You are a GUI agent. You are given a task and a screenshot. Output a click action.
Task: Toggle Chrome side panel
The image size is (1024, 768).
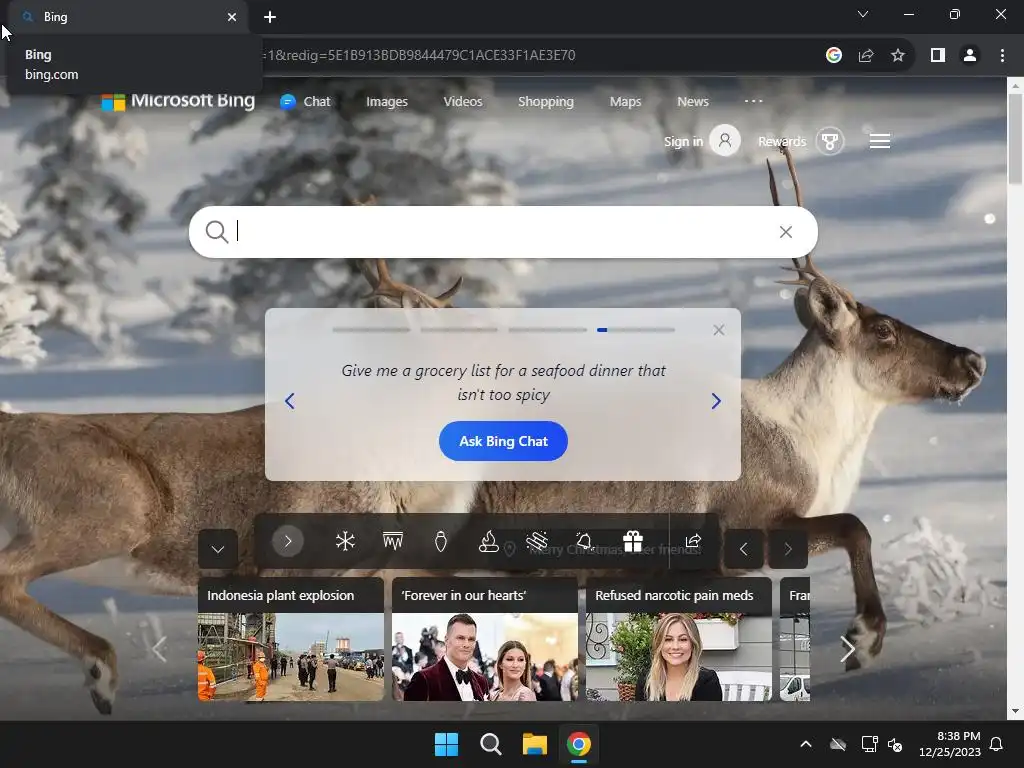(938, 56)
